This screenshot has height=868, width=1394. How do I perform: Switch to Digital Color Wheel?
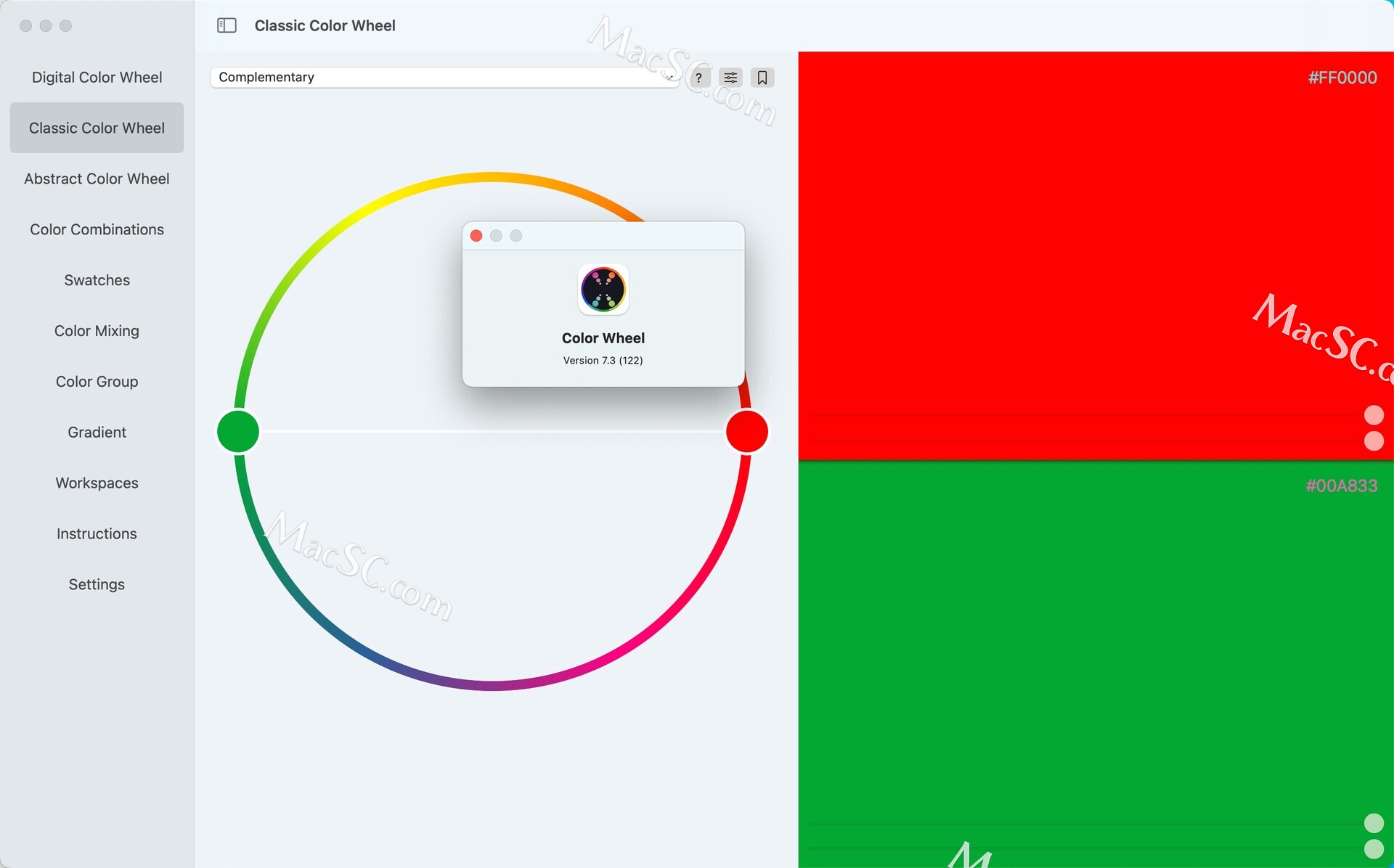tap(97, 77)
